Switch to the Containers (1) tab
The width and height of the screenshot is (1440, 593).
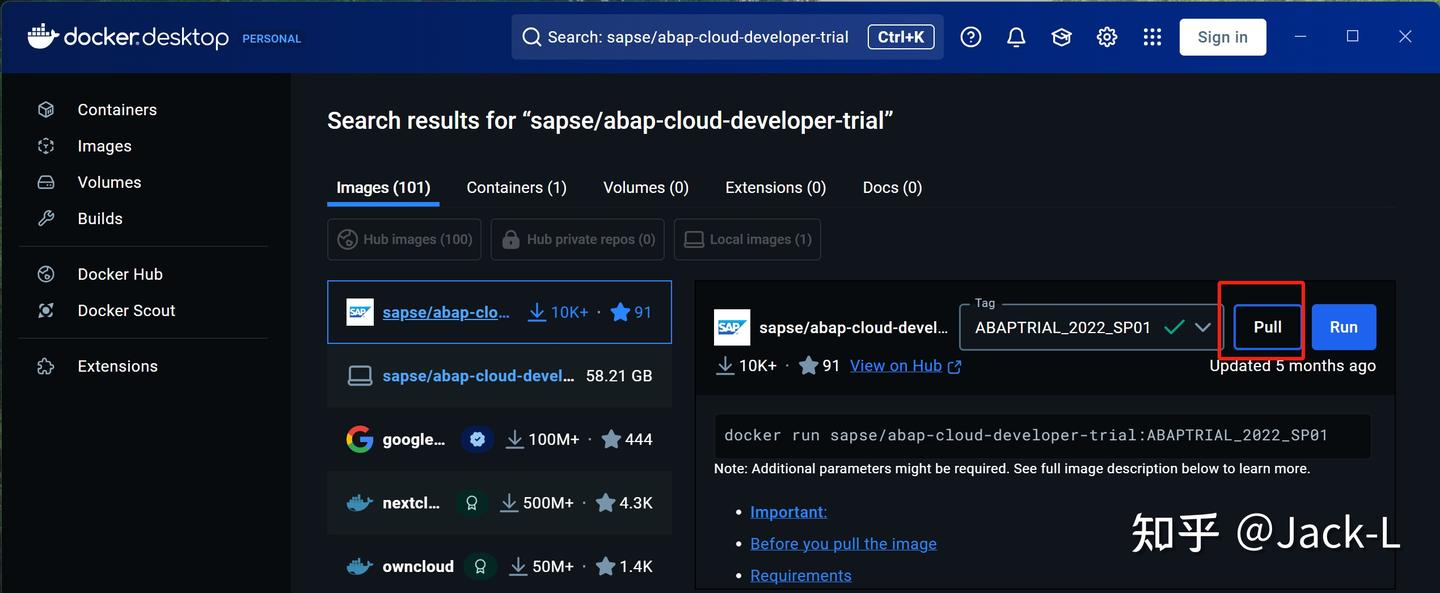[x=516, y=188]
